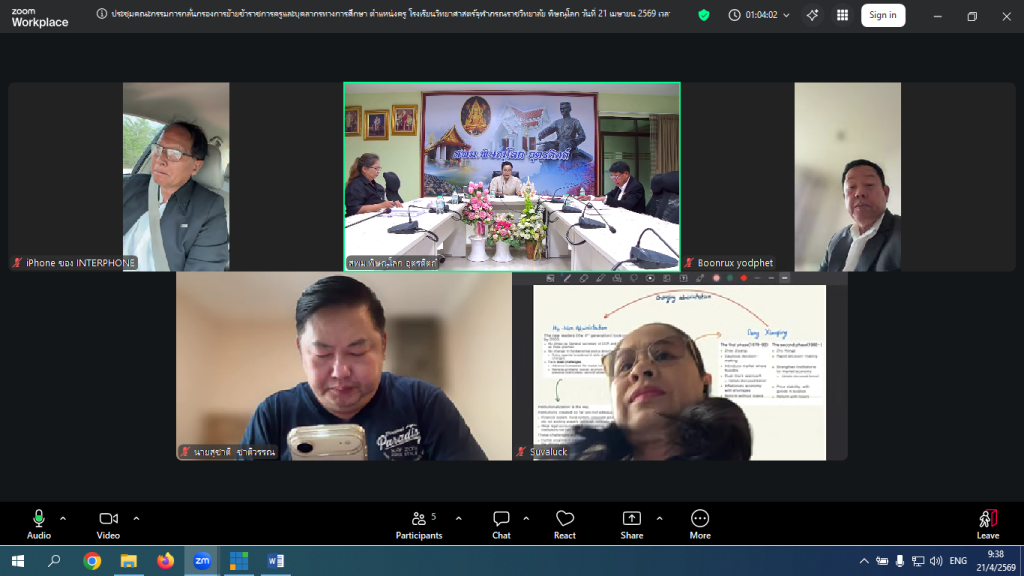Open the Participants panel

[419, 523]
